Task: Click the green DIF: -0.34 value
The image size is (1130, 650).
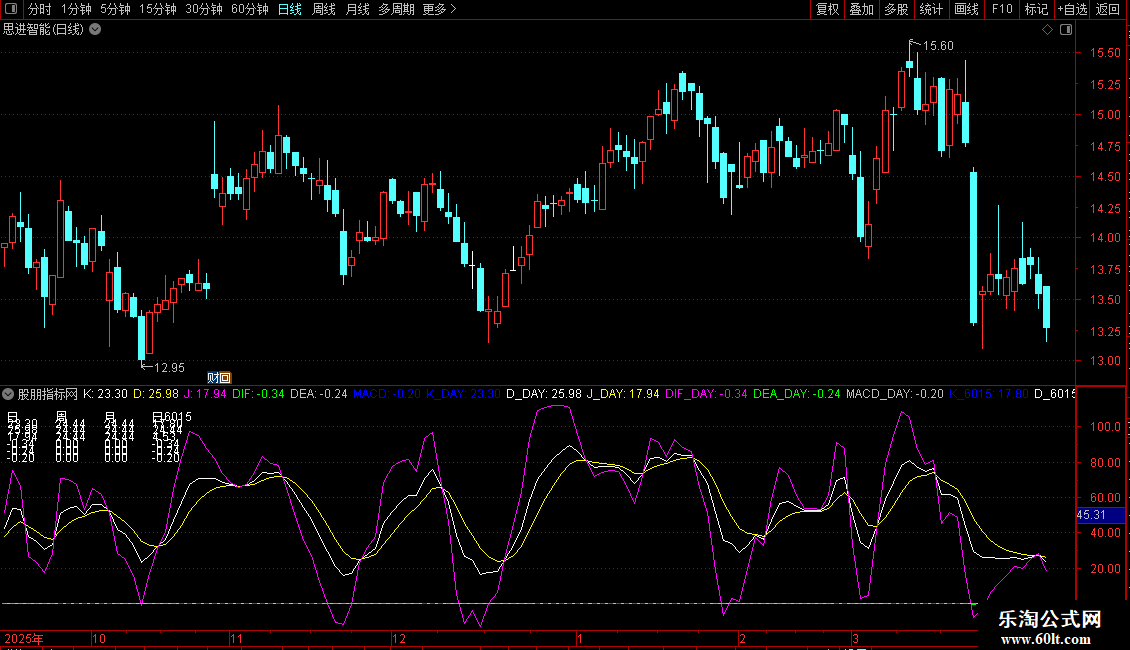Action: 258,394
